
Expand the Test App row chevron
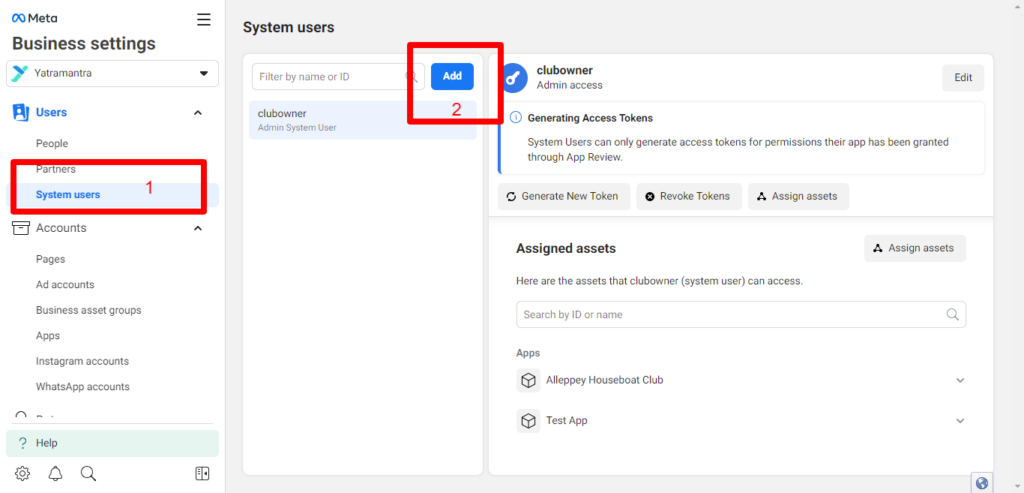(x=960, y=421)
